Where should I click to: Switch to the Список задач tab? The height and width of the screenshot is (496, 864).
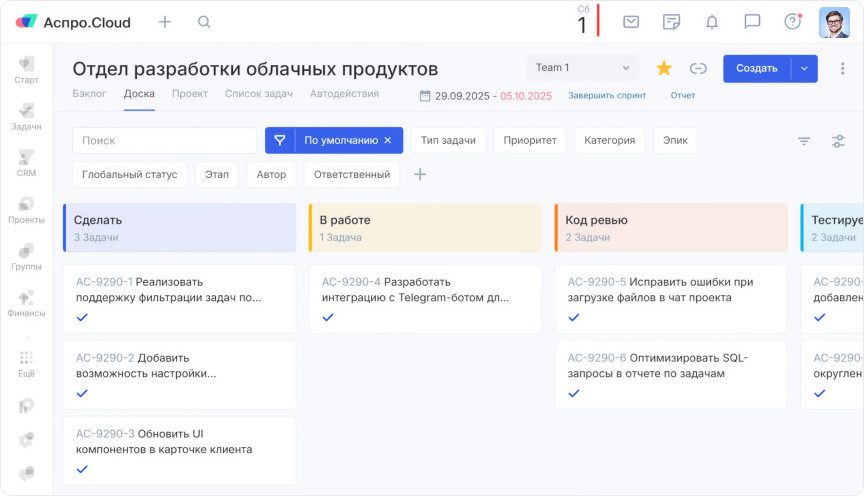258,94
